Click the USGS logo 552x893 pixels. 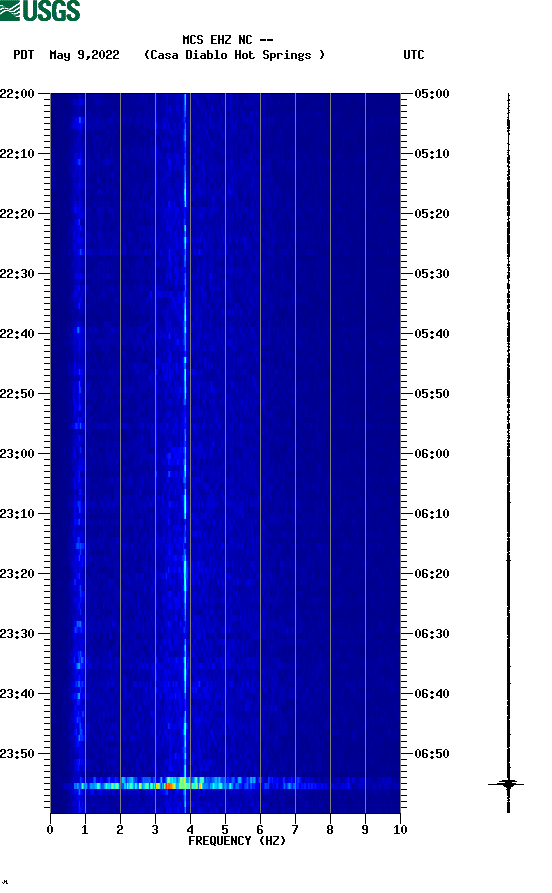click(x=40, y=10)
